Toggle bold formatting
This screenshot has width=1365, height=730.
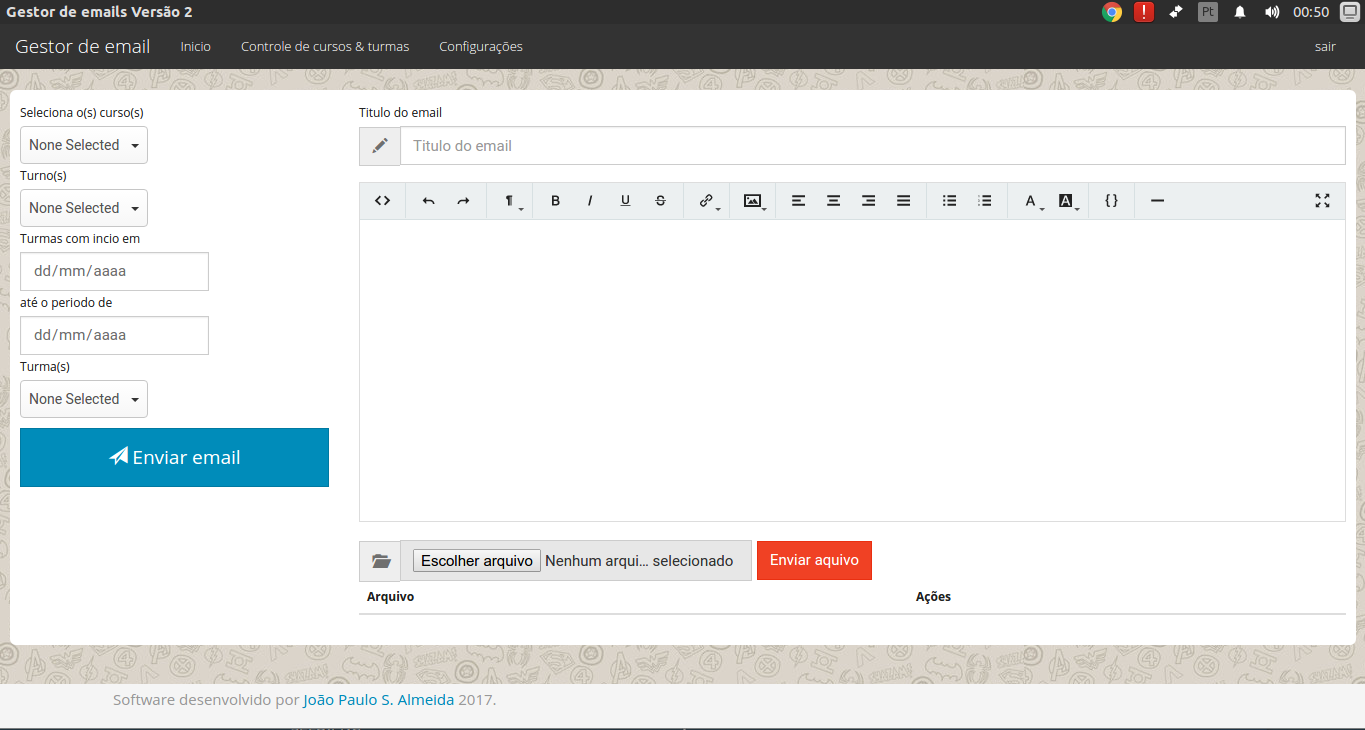click(555, 201)
